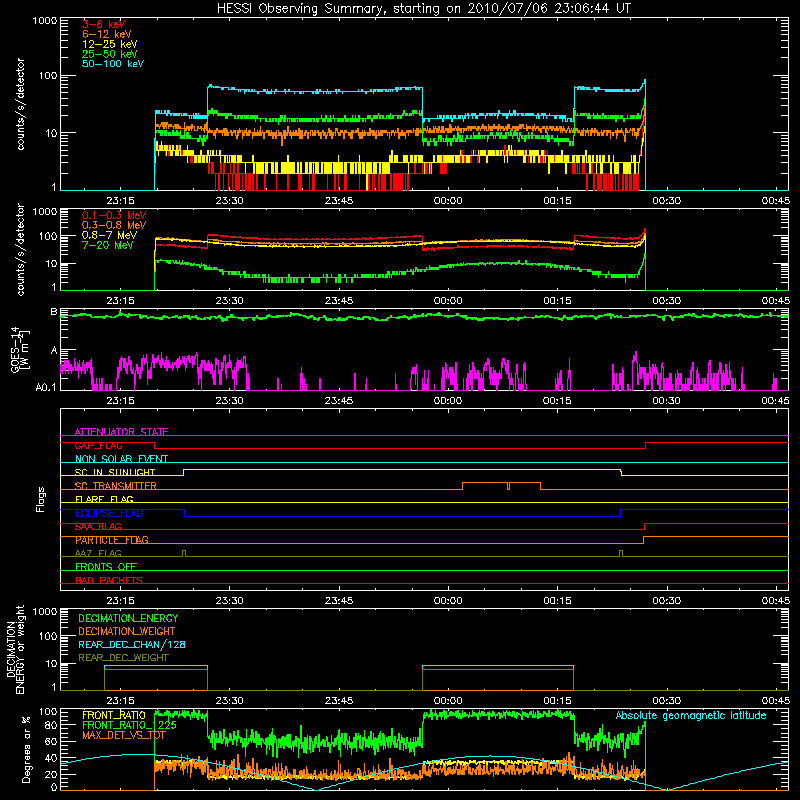Select the SC_IN_SUNLIGHT flag label
The height and width of the screenshot is (800, 800).
[115, 472]
